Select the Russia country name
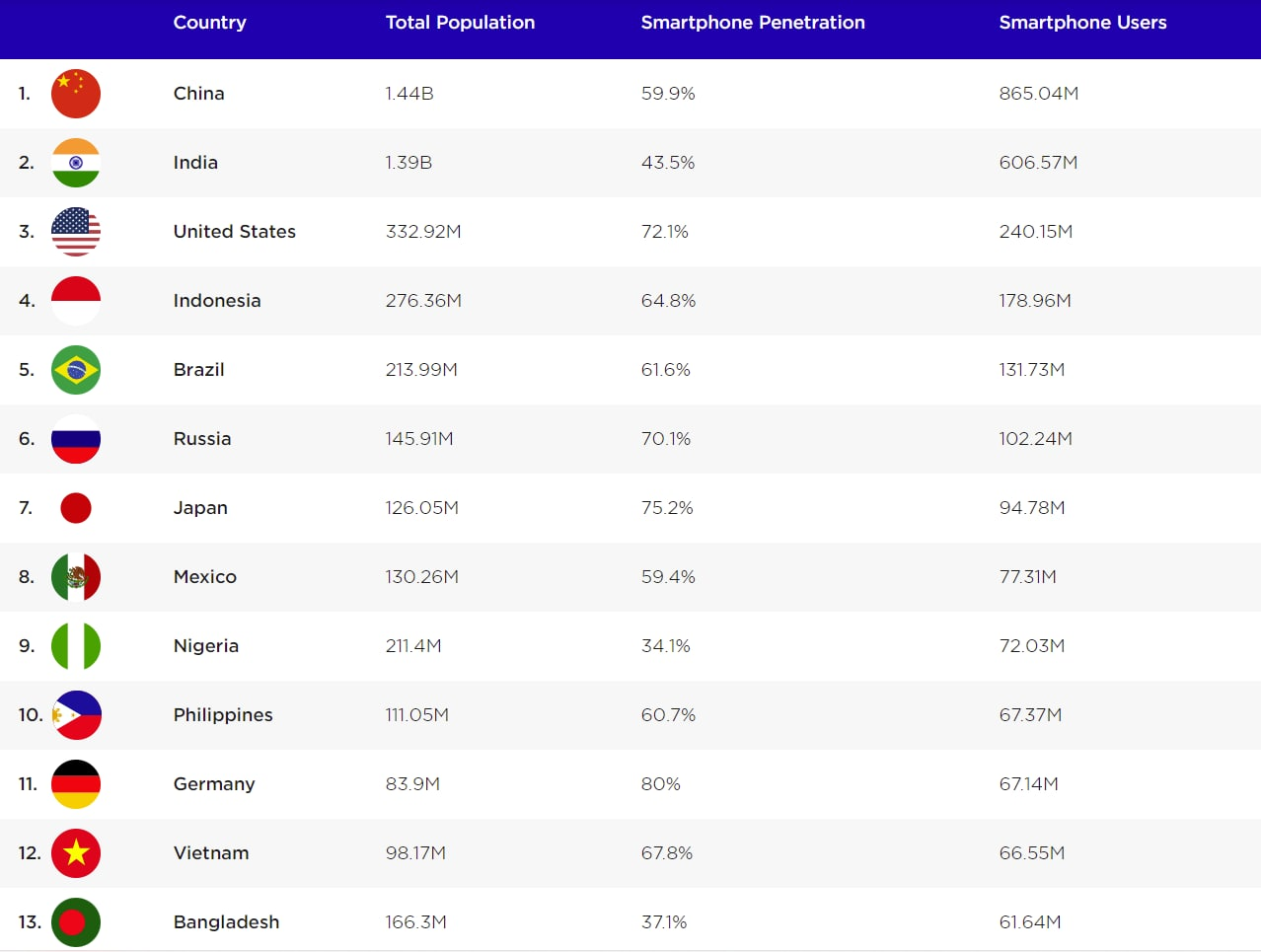The image size is (1261, 952). coord(202,439)
